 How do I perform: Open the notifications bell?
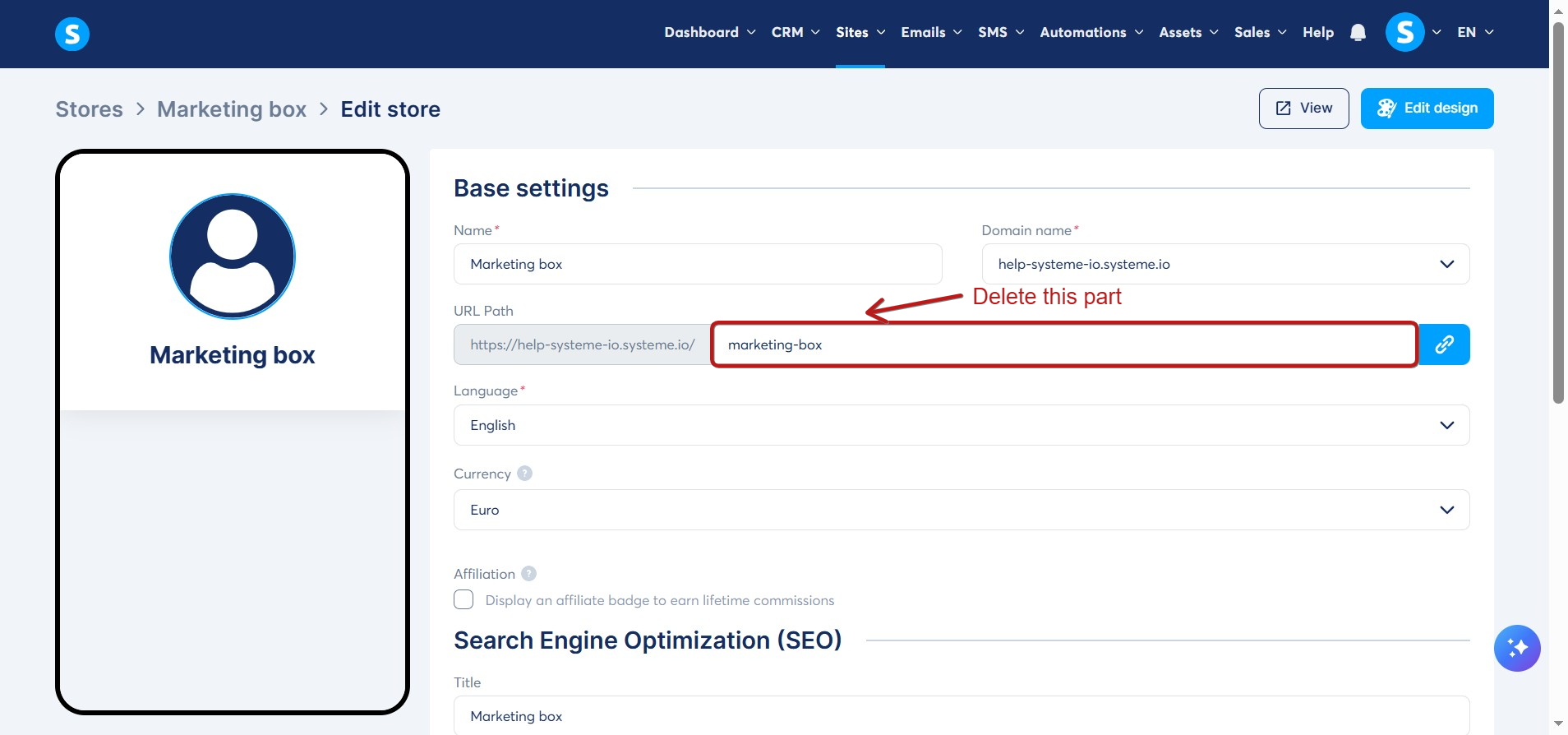pos(1358,33)
